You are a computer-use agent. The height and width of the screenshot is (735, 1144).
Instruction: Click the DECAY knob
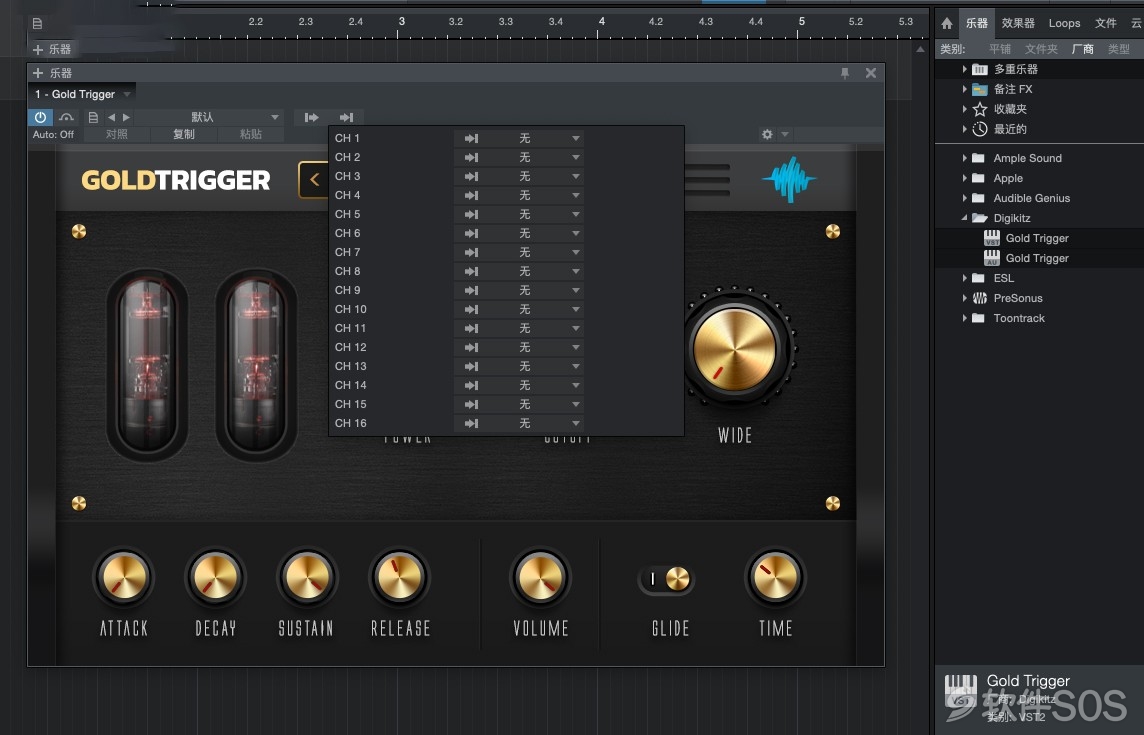[215, 577]
